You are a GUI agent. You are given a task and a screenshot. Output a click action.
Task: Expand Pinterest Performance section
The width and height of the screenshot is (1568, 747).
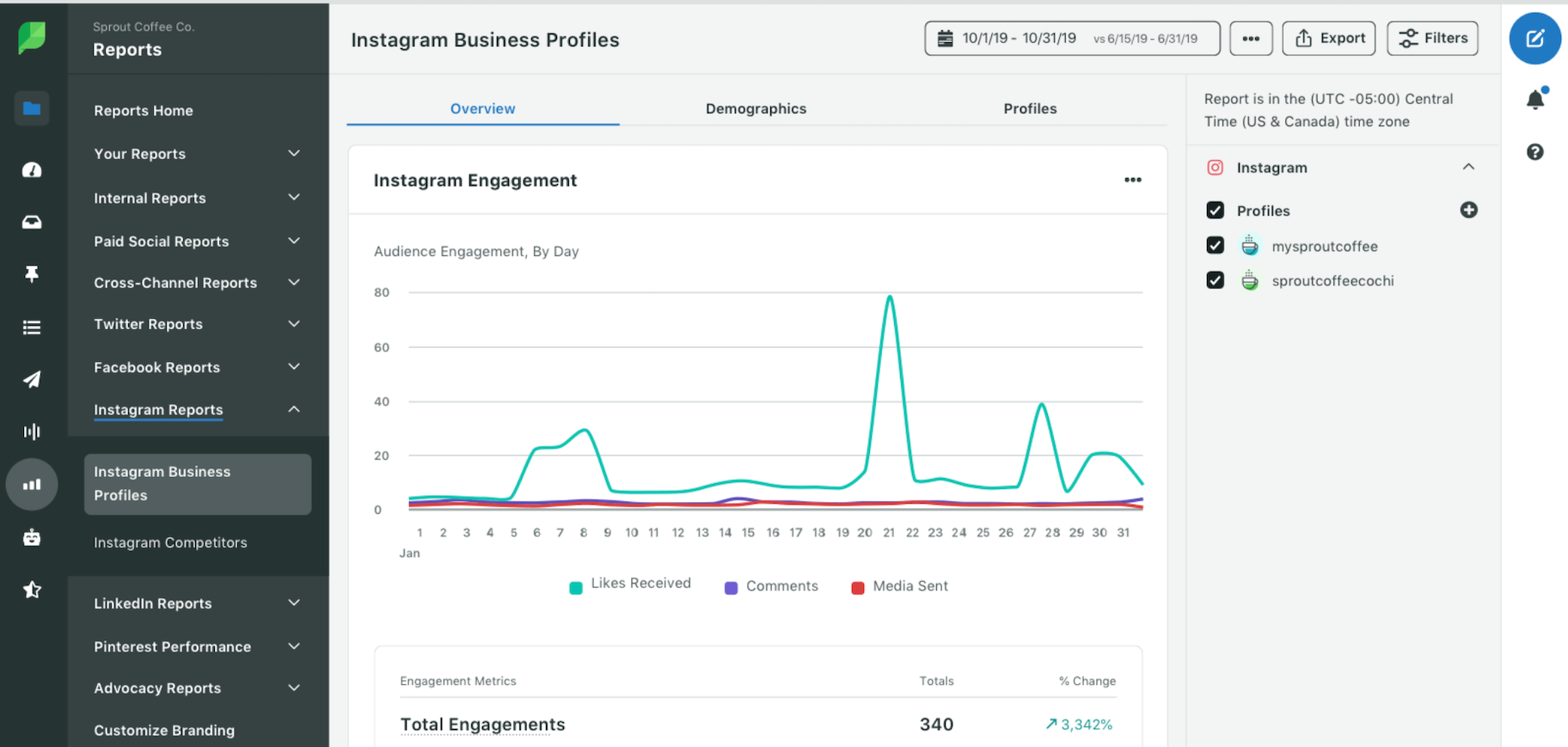pyautogui.click(x=294, y=646)
